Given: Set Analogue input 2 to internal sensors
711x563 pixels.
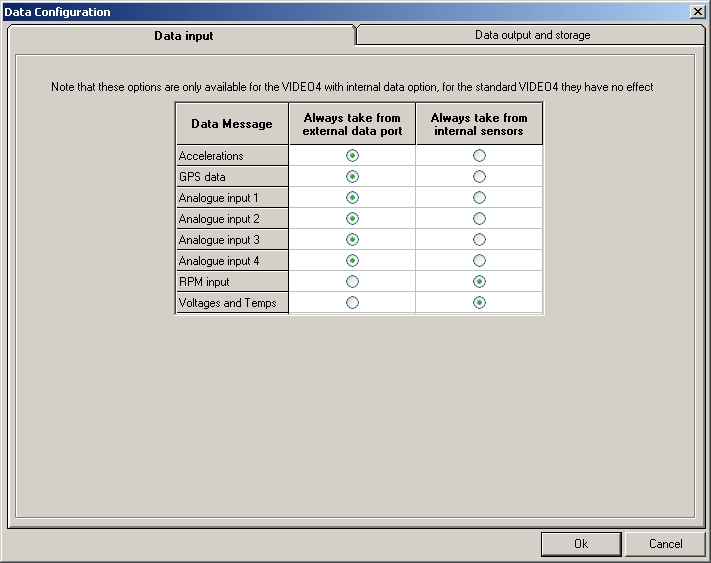Looking at the screenshot, I should [479, 219].
